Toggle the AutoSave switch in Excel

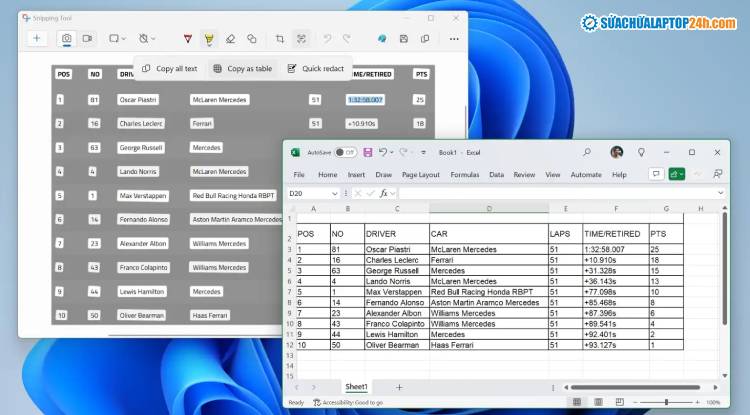[x=345, y=153]
